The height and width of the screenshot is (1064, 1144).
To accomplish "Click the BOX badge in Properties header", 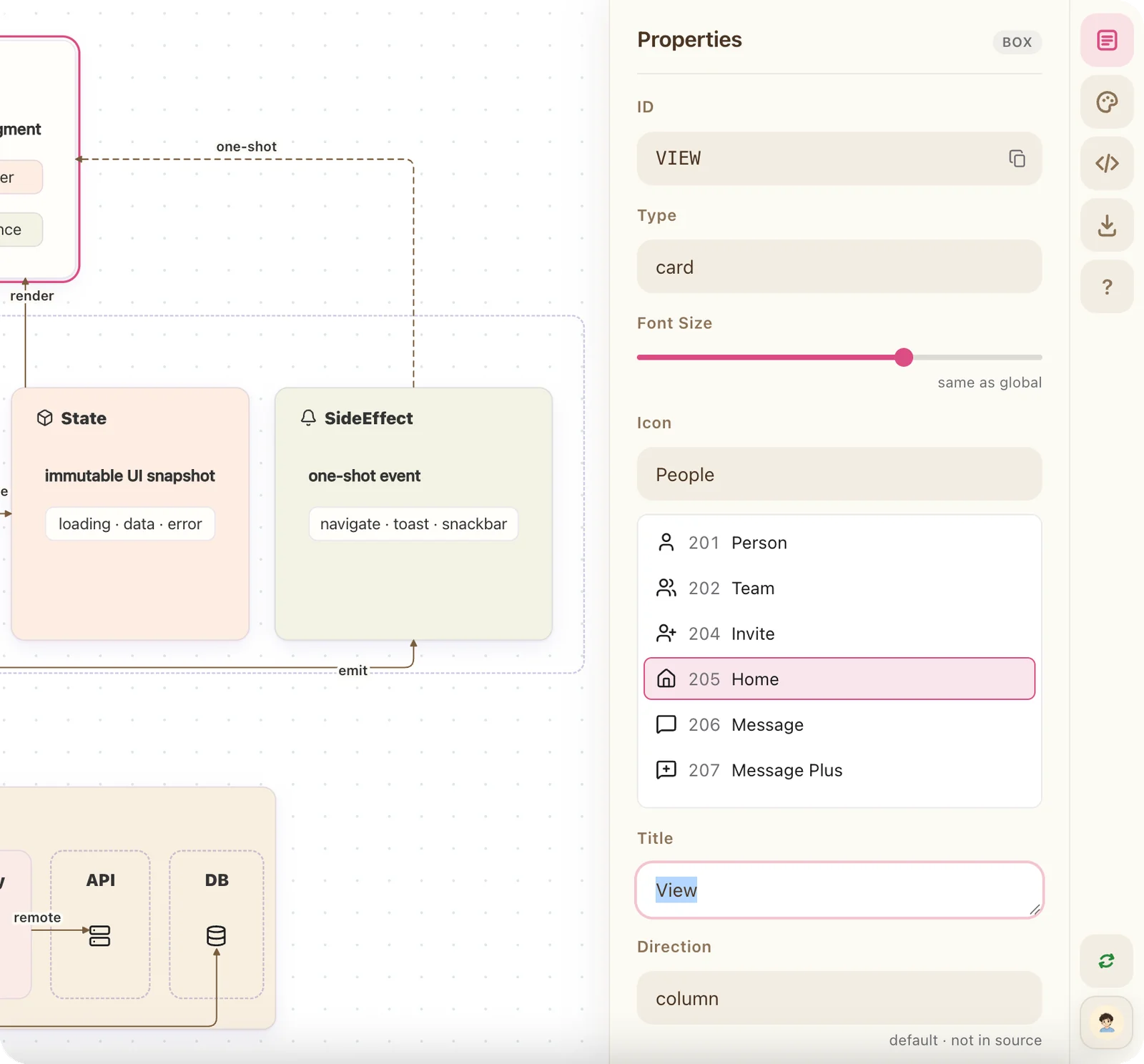I will click(1017, 42).
